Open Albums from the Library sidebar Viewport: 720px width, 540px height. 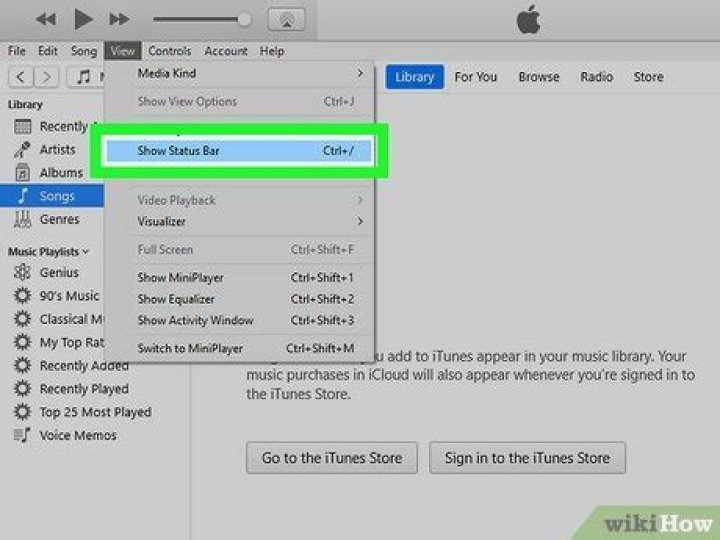pos(60,172)
